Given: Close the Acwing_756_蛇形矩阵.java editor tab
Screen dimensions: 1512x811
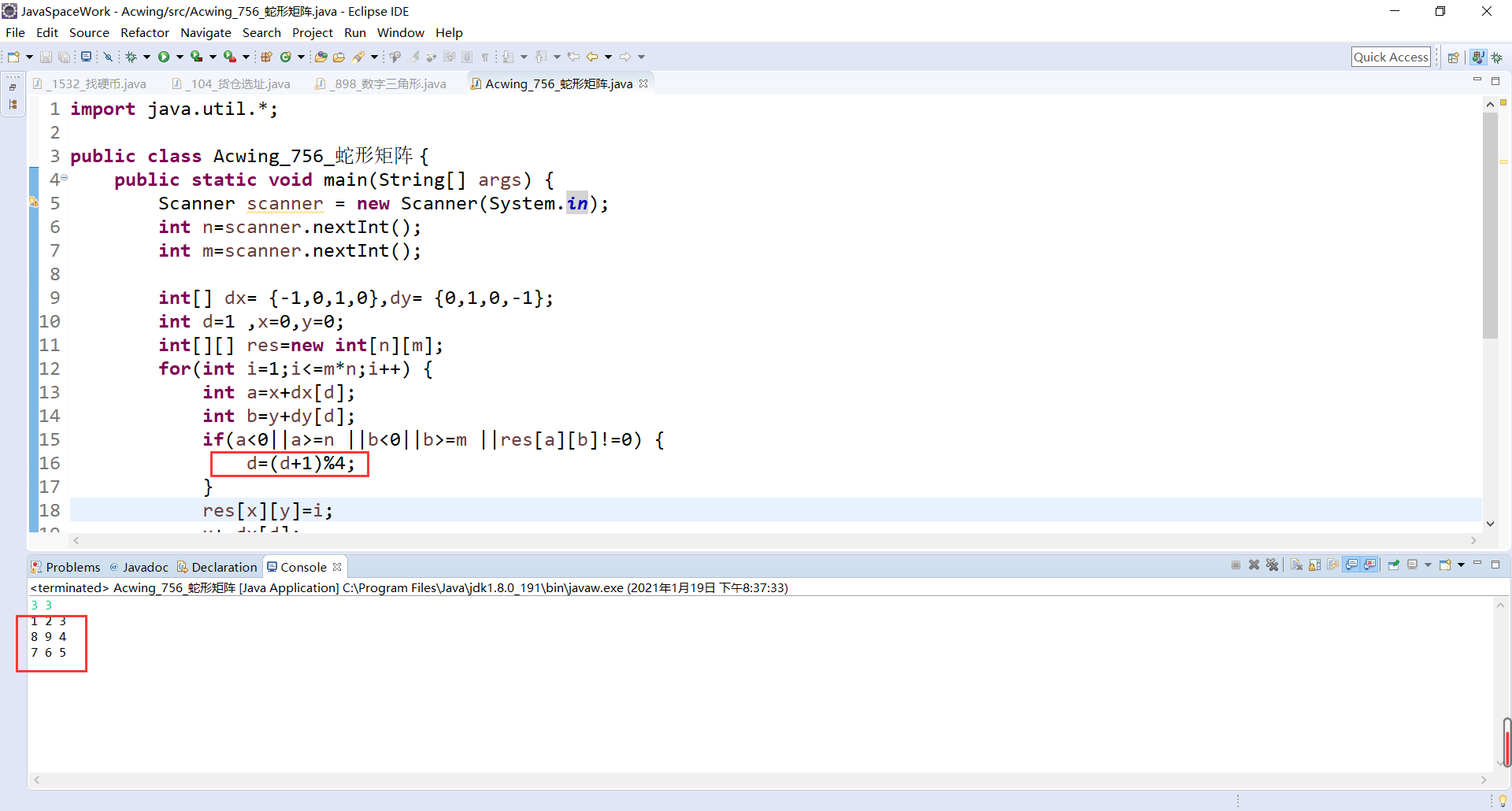Looking at the screenshot, I should coord(643,83).
